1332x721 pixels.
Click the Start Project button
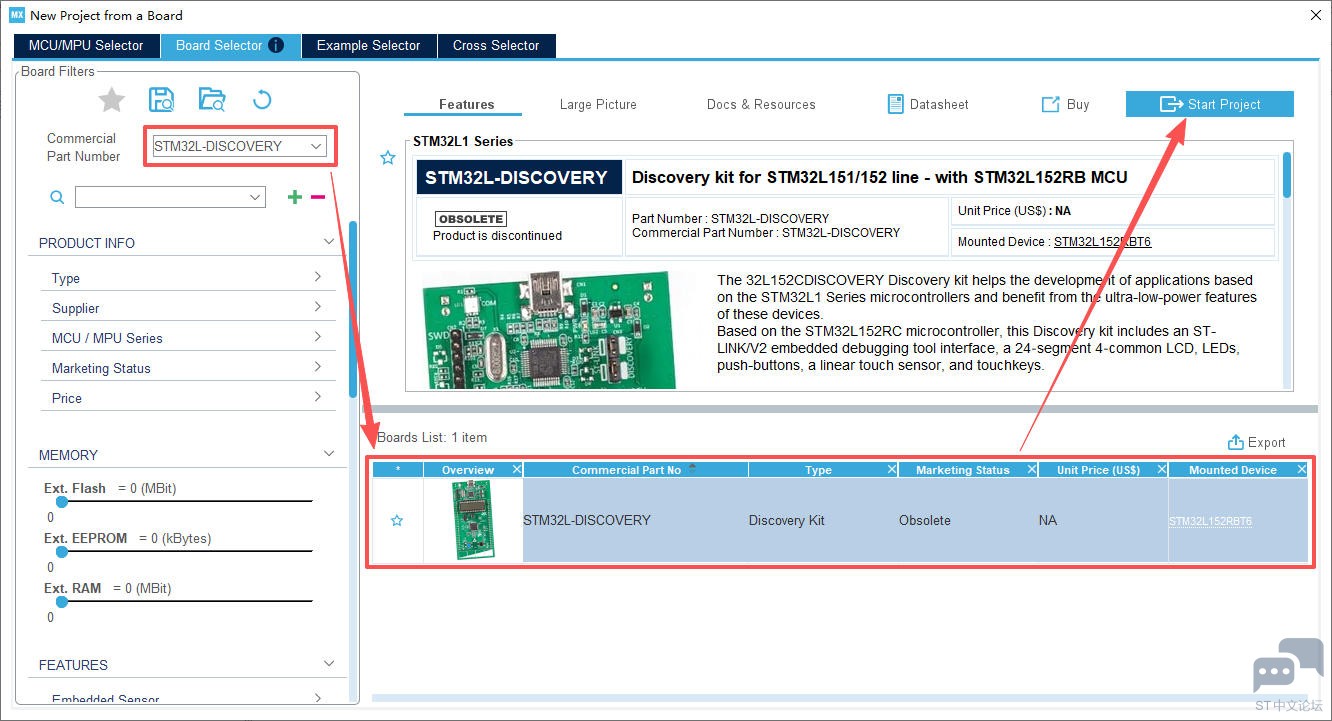(x=1210, y=104)
